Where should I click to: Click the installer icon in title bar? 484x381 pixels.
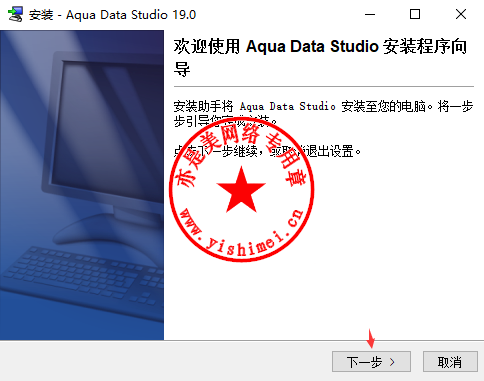pos(15,14)
